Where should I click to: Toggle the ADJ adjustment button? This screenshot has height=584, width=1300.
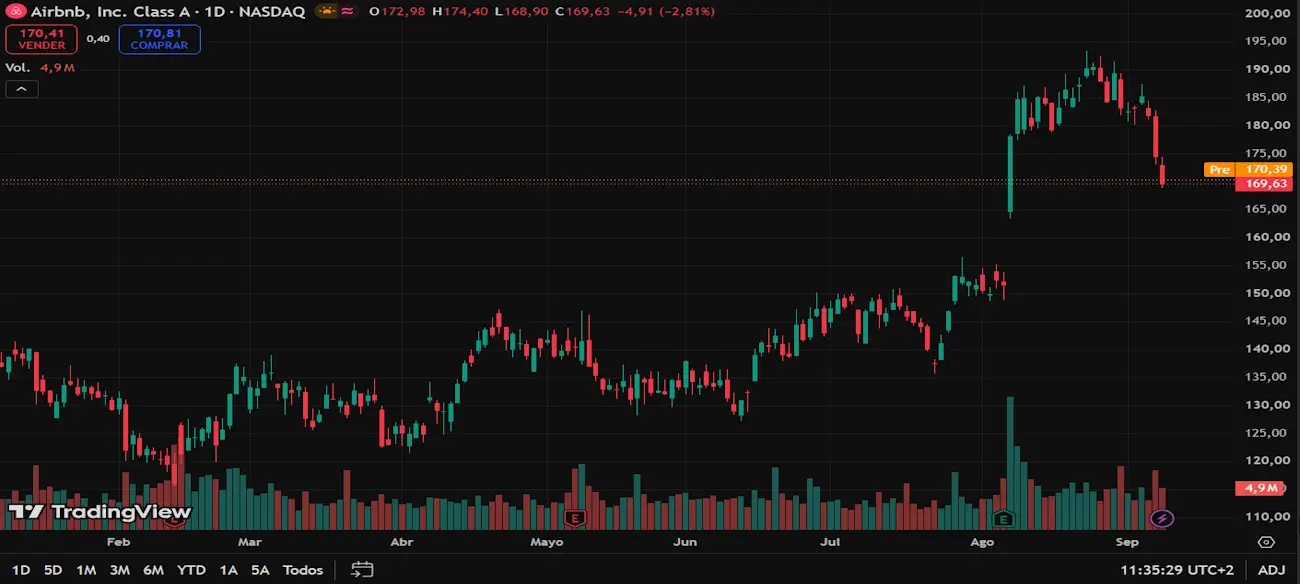1271,570
